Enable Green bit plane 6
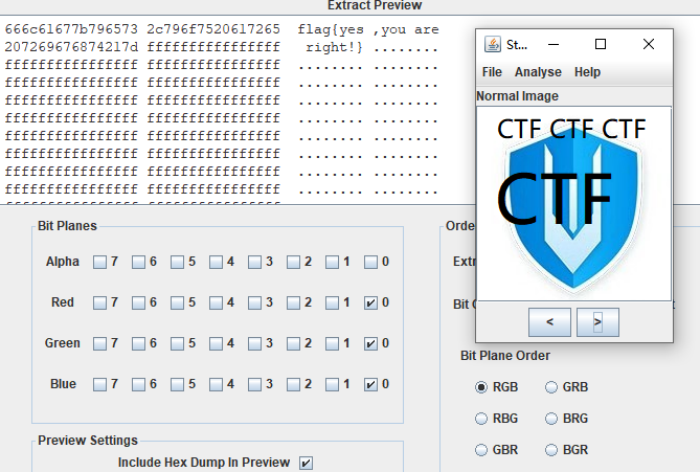The image size is (700, 472). pyautogui.click(x=138, y=343)
